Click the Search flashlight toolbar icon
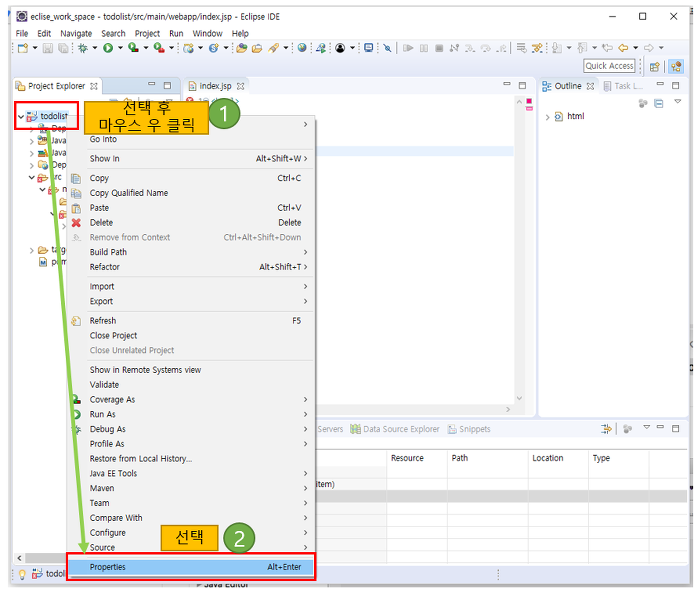Viewport: 694px width, 596px height. pyautogui.click(x=274, y=48)
